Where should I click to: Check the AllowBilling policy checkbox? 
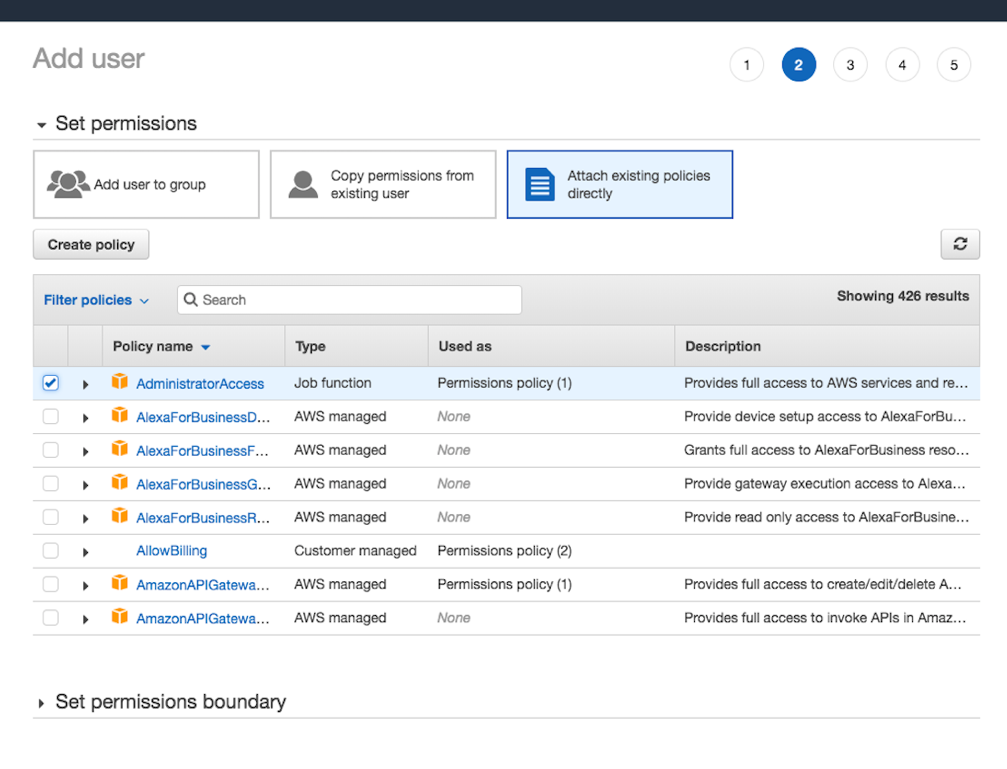click(51, 551)
